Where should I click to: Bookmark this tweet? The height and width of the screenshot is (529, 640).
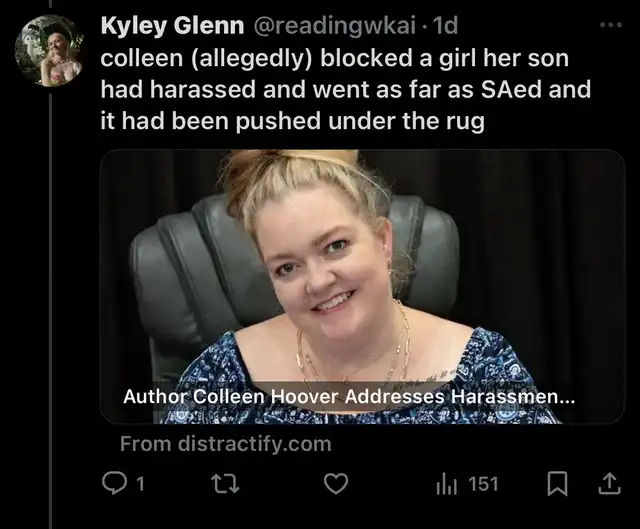coord(557,484)
